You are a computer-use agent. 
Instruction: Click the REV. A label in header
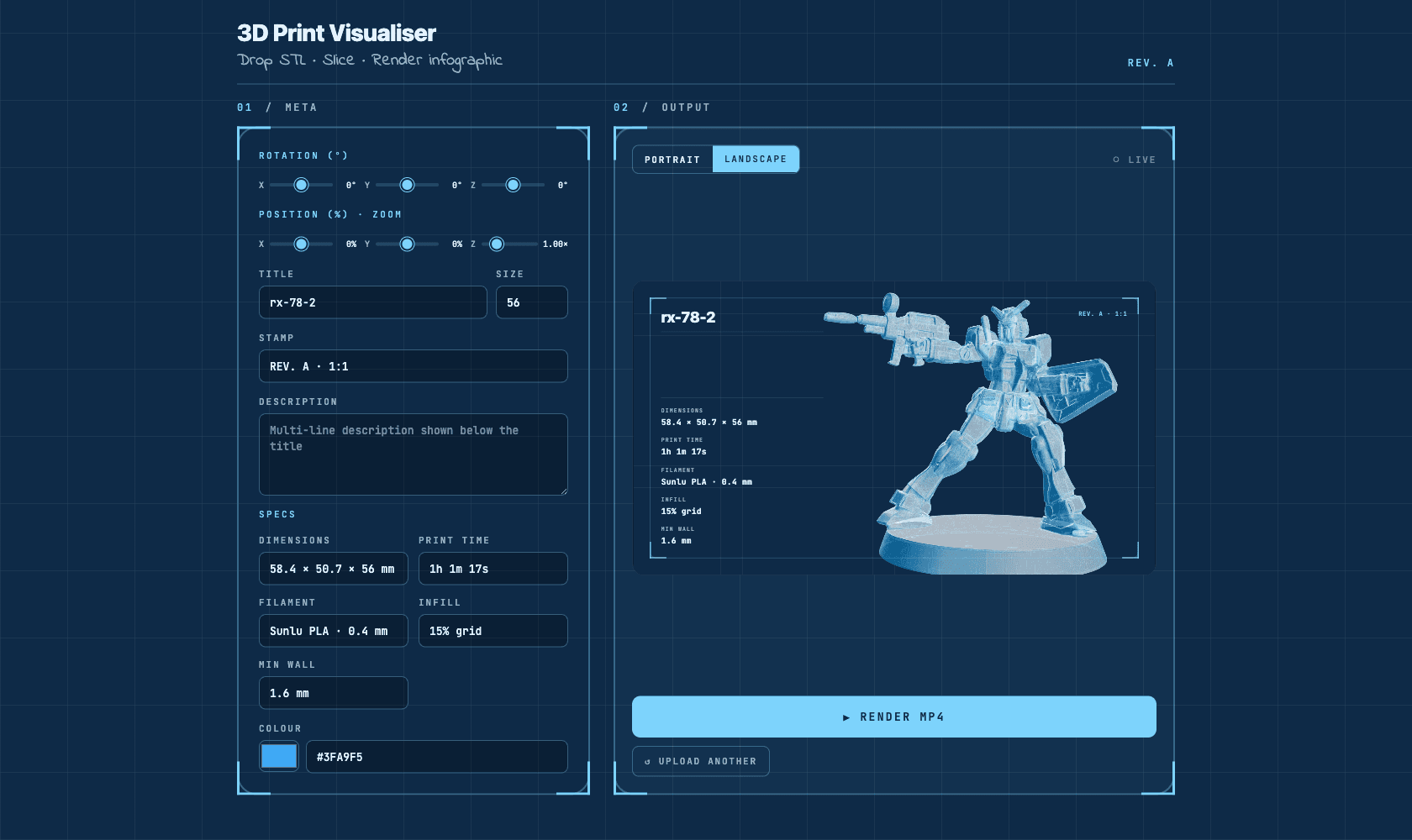click(1151, 63)
